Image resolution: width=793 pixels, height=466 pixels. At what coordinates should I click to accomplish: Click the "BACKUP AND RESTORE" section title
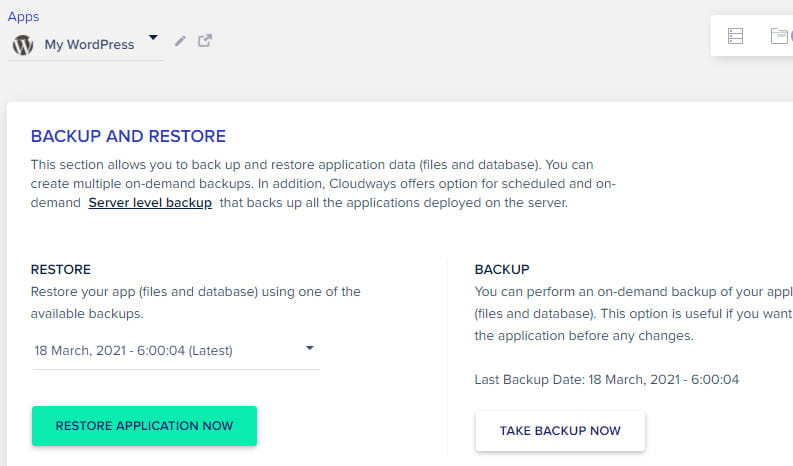pyautogui.click(x=128, y=136)
